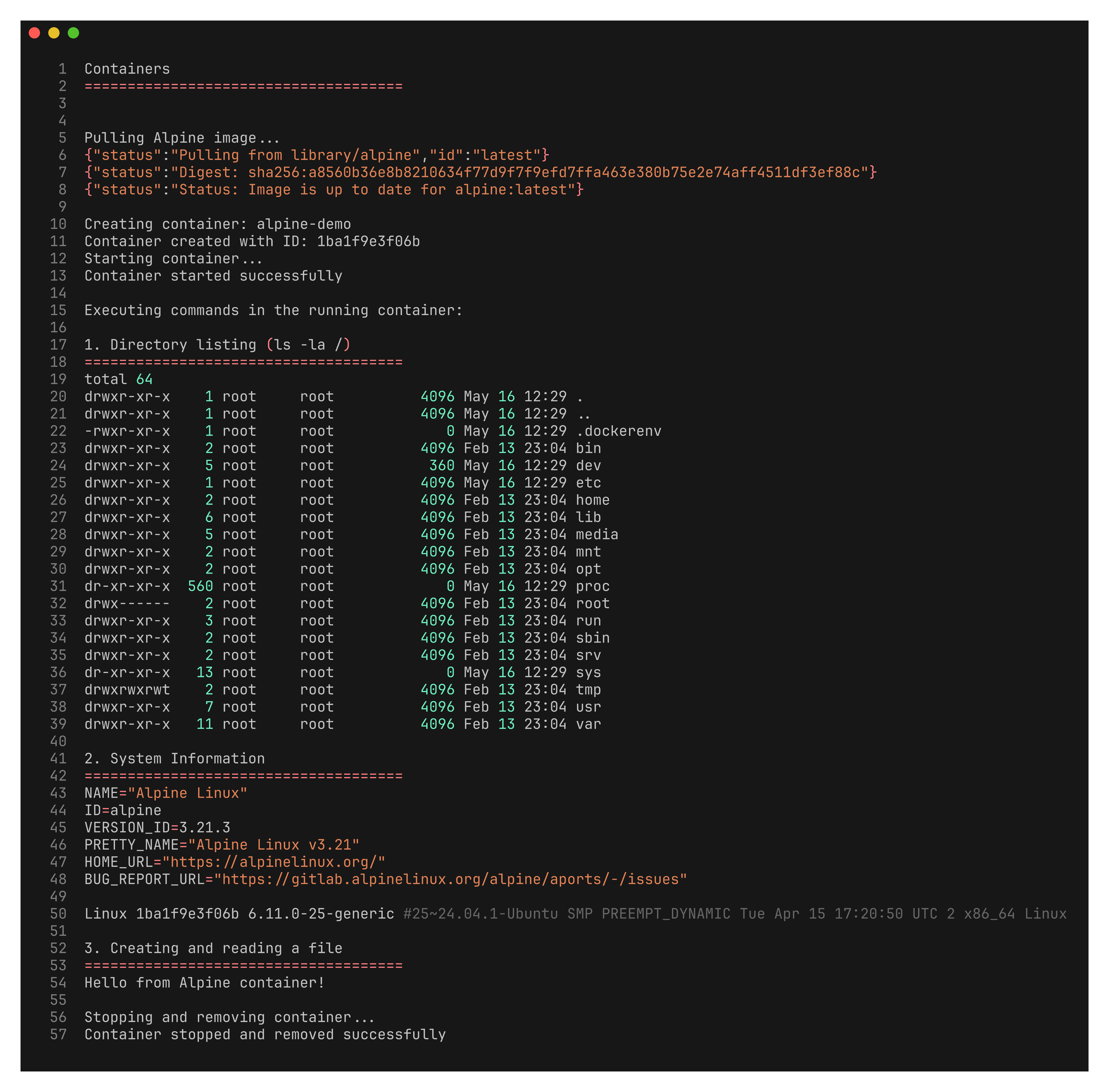The image size is (1109, 1092).
Task: Click the Containers heading text
Action: 127,69
